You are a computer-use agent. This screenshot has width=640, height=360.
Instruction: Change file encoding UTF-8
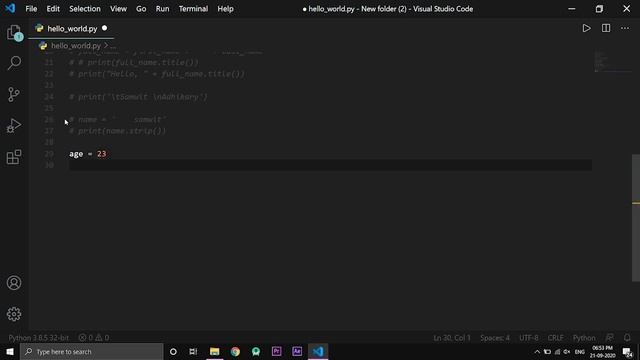pos(529,338)
